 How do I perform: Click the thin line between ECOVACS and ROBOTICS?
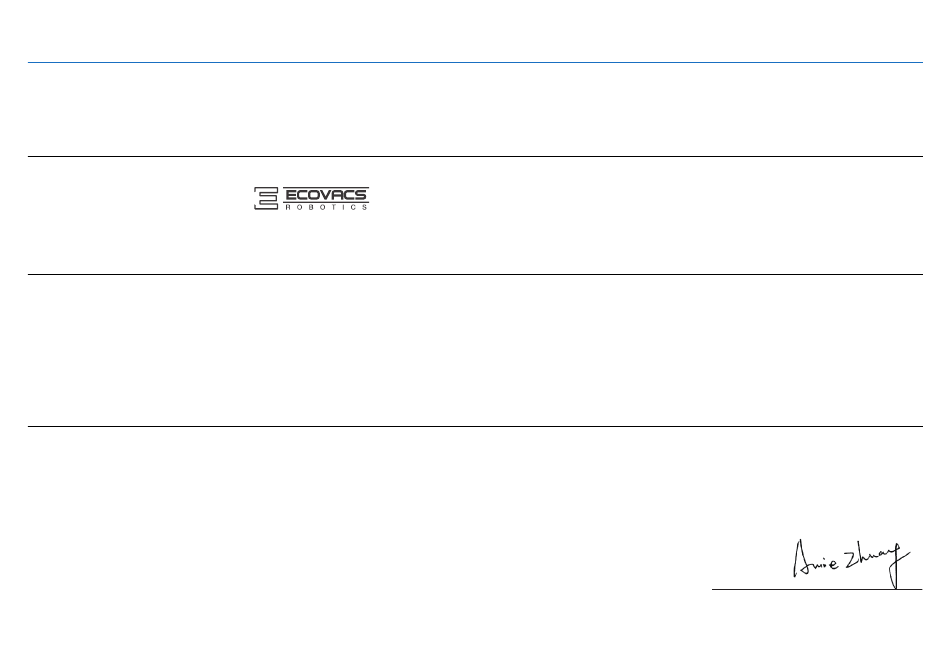click(x=326, y=202)
